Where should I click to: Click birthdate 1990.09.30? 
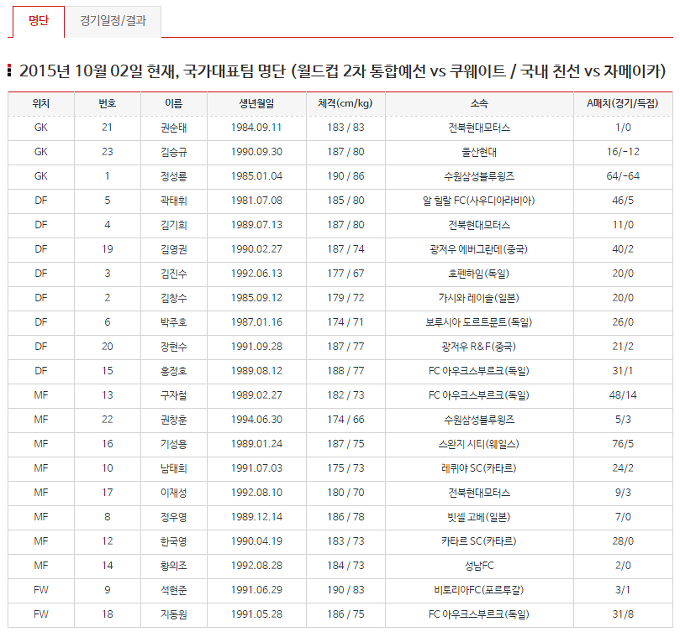coord(257,152)
